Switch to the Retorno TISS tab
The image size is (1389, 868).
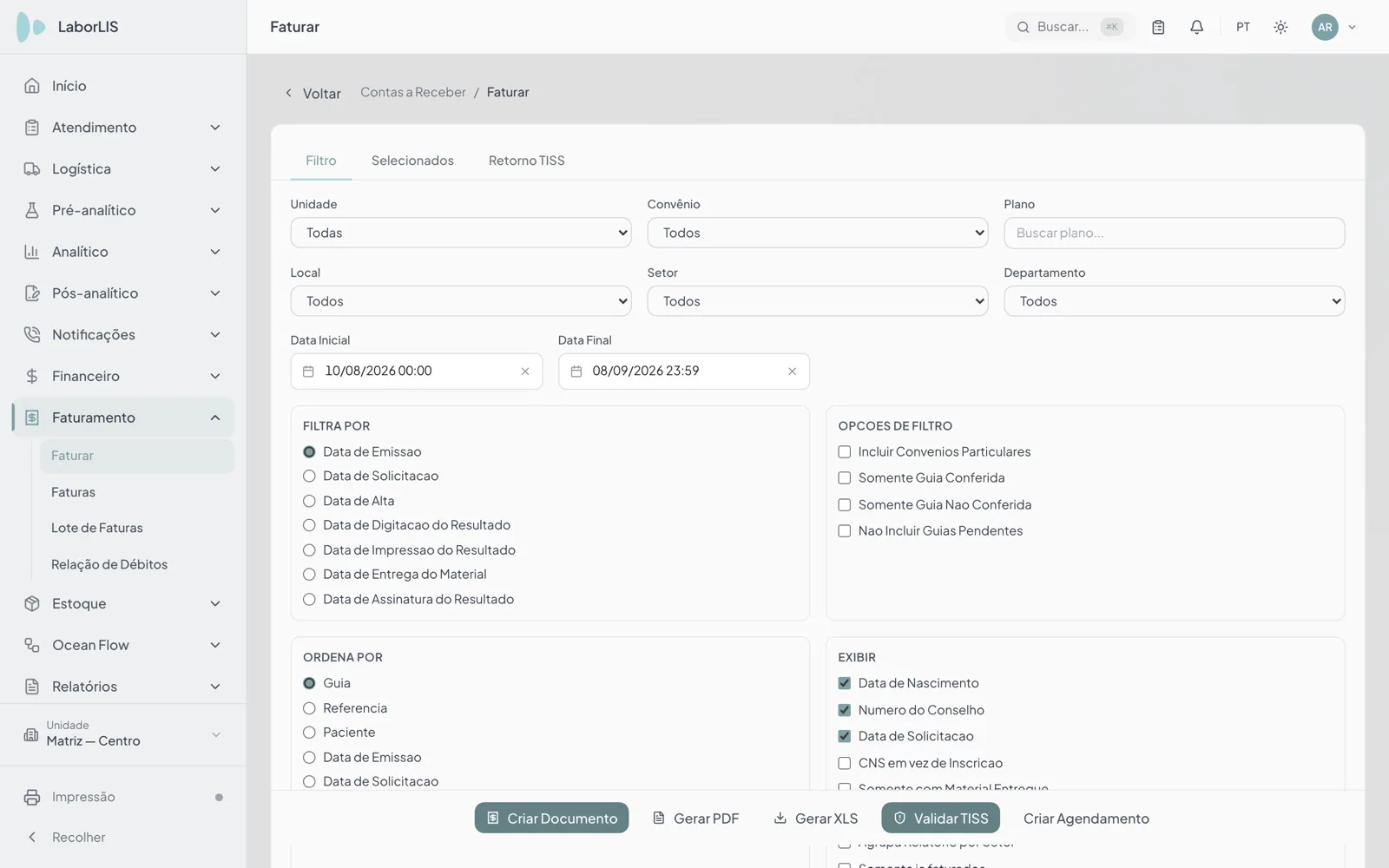pos(526,161)
